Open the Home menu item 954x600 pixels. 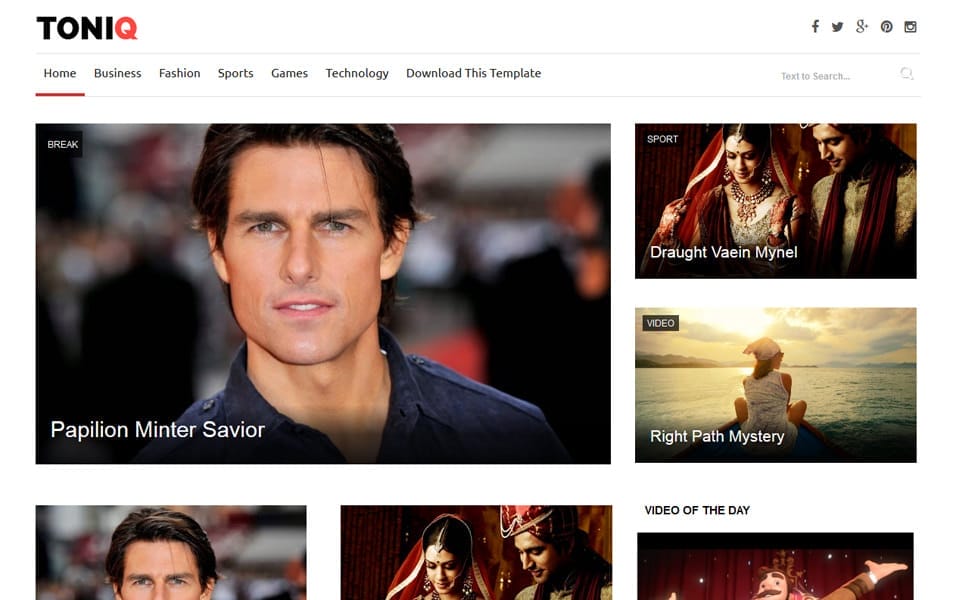(59, 73)
